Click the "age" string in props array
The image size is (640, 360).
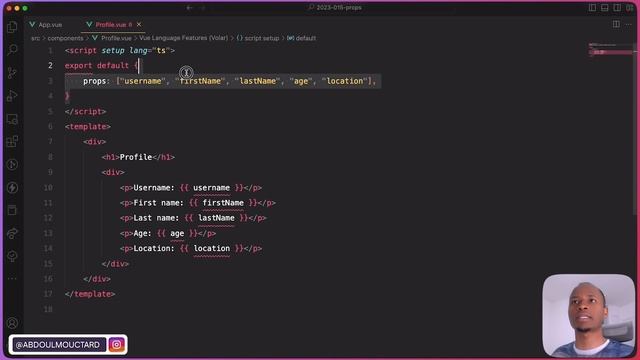(301, 81)
